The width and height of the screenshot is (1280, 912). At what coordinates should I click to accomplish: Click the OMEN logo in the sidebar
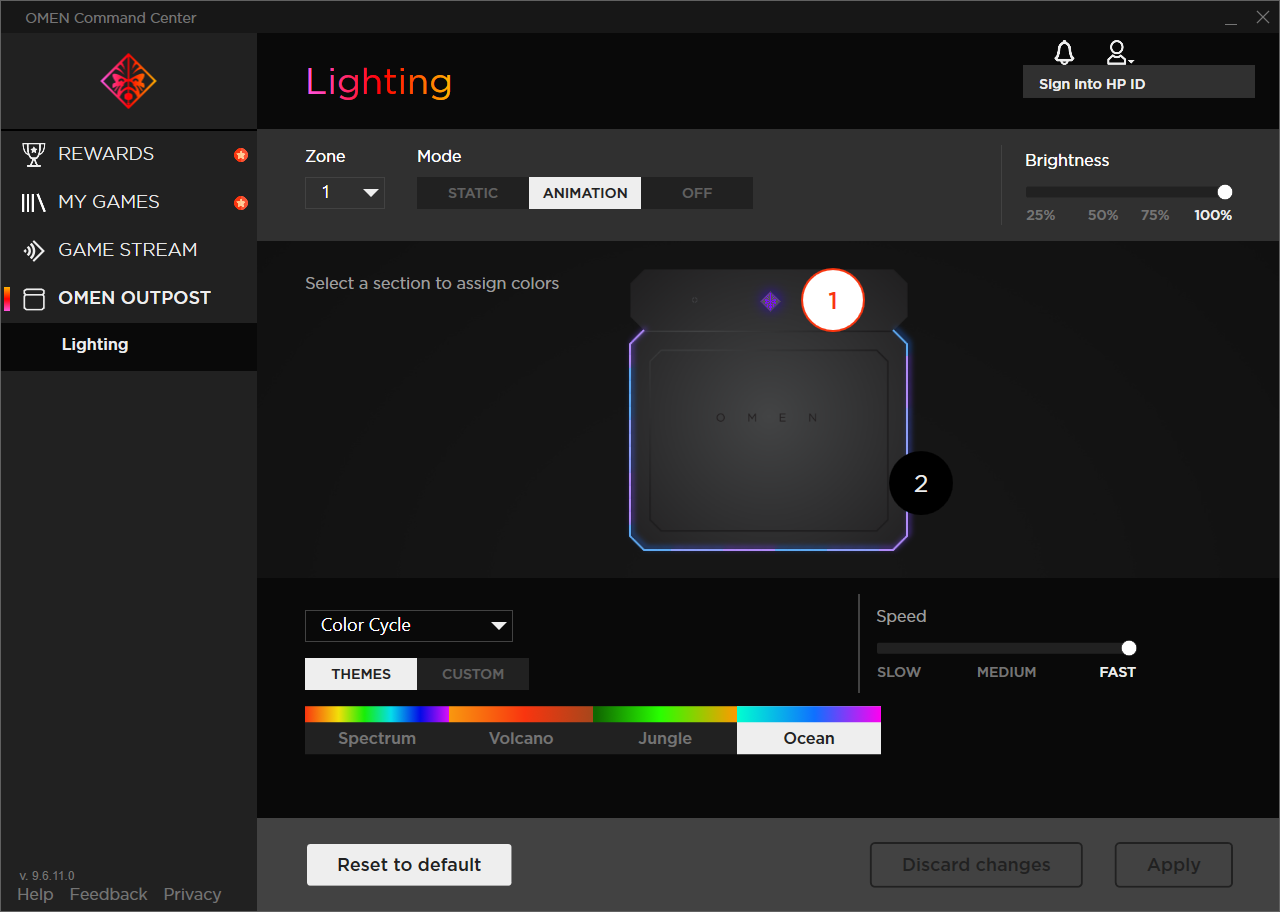coord(128,81)
